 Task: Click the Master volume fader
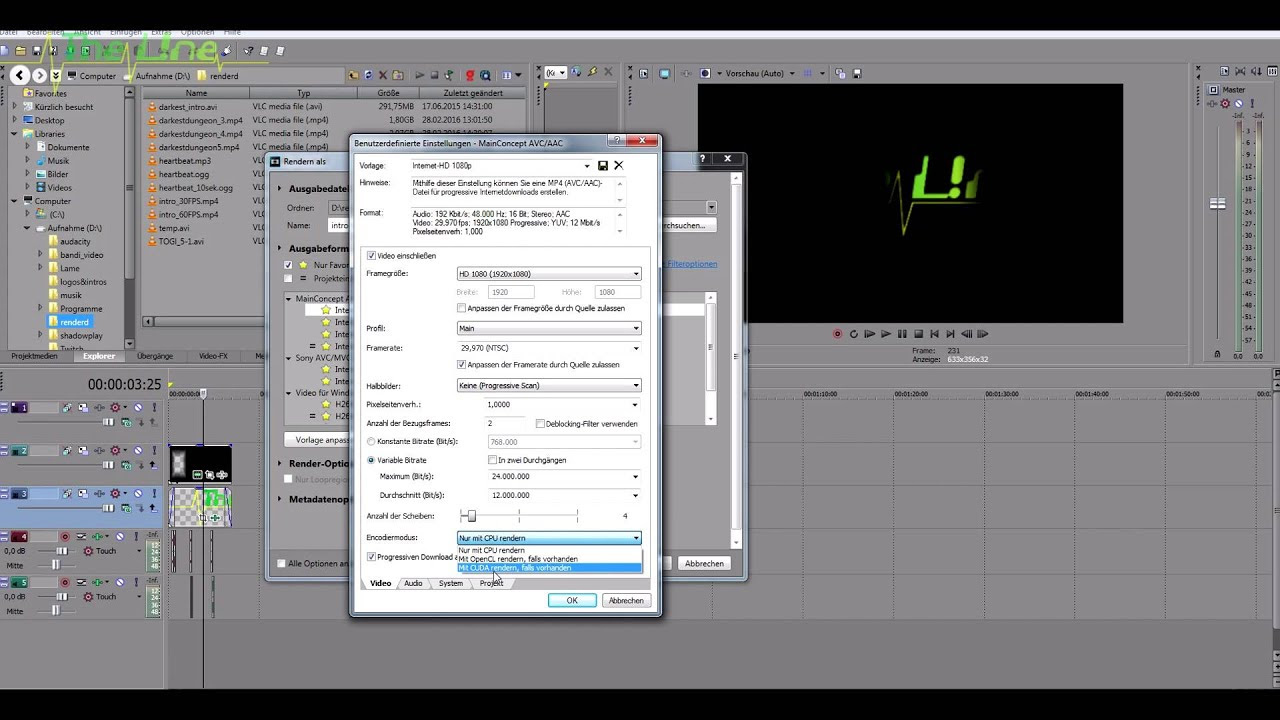point(1217,203)
